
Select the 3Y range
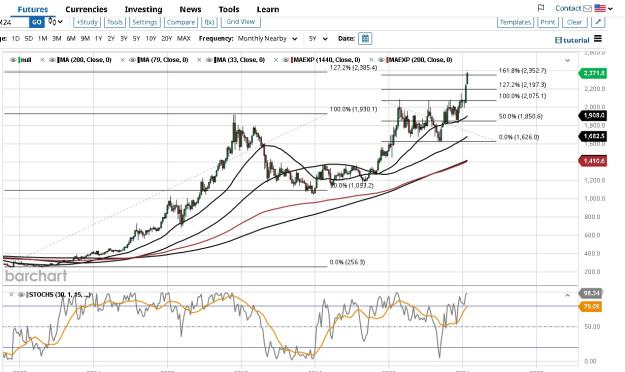[124, 39]
